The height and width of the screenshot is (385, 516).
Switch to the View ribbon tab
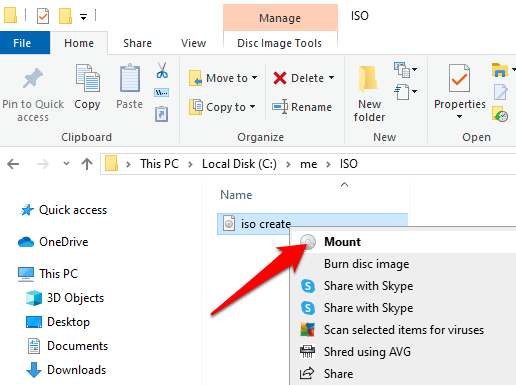click(193, 43)
